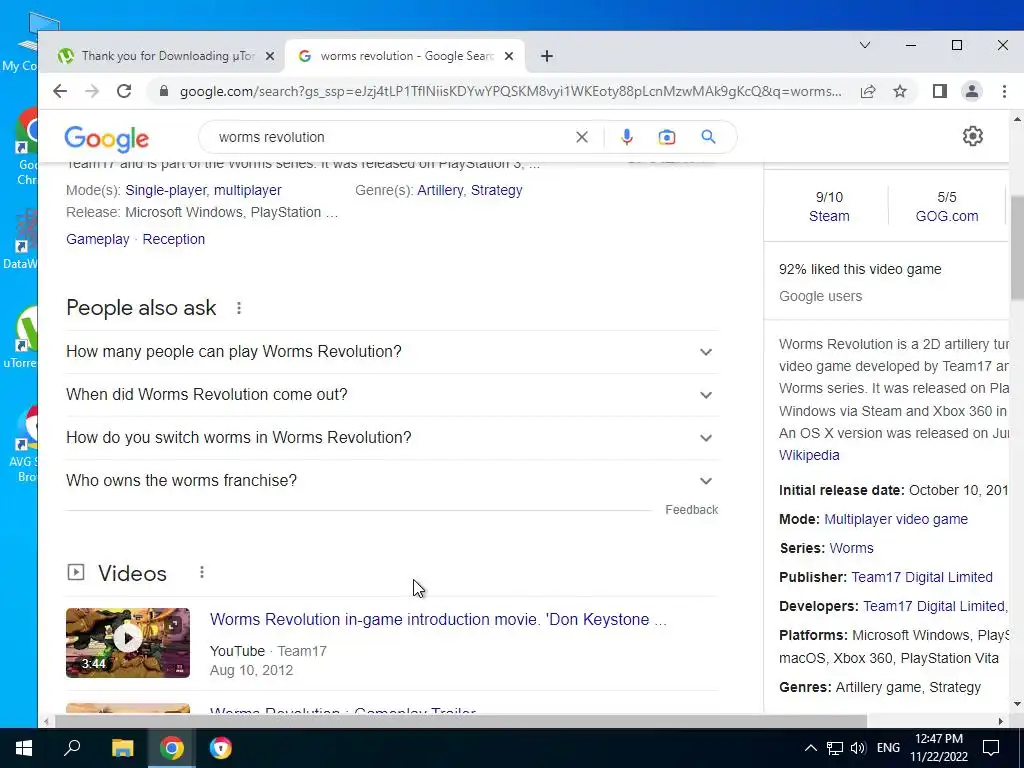Expand 'How do you switch worms in Worms Revolution?'
Image resolution: width=1024 pixels, height=768 pixels.
[392, 438]
